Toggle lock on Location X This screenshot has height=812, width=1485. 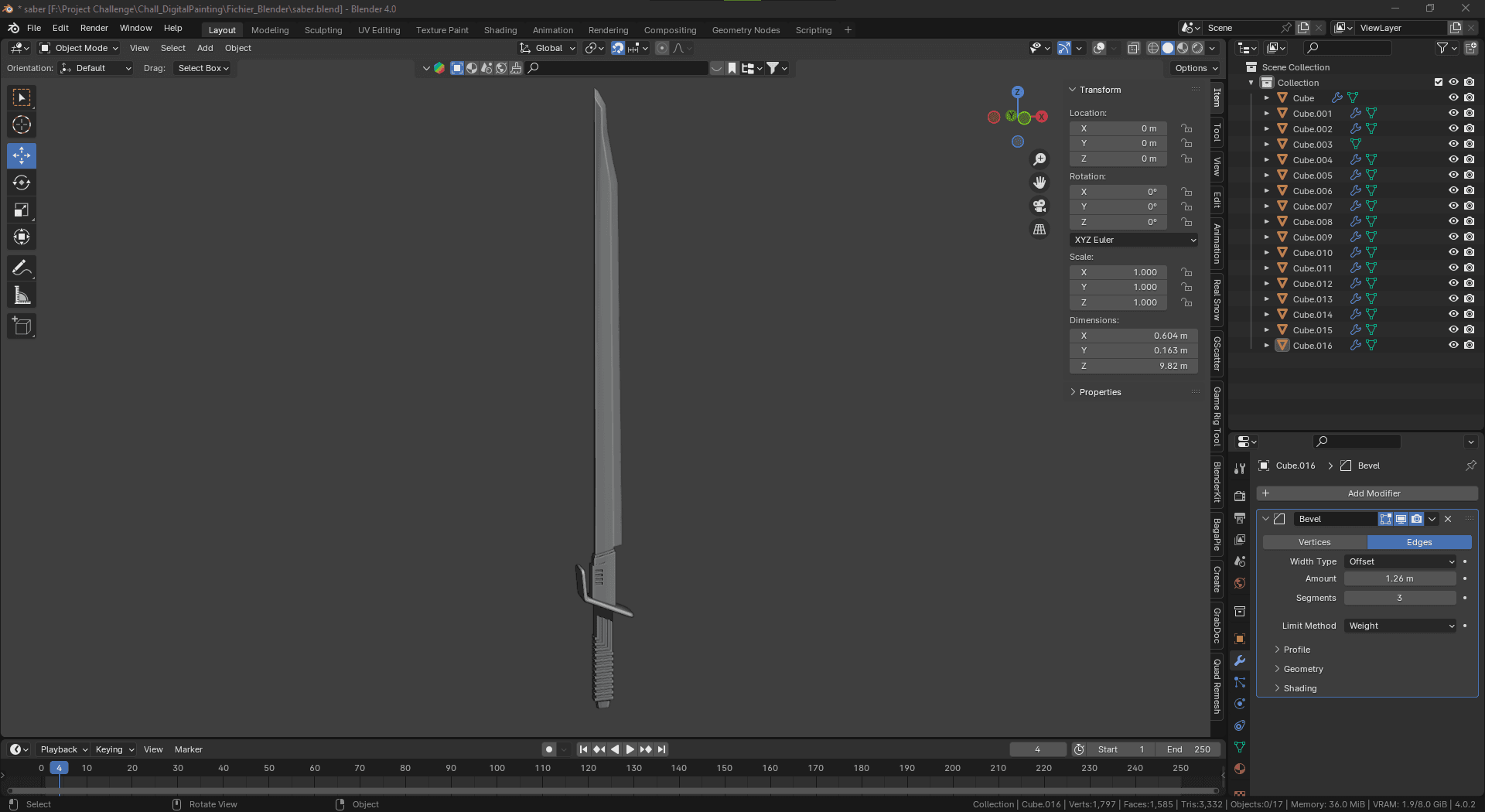1186,128
